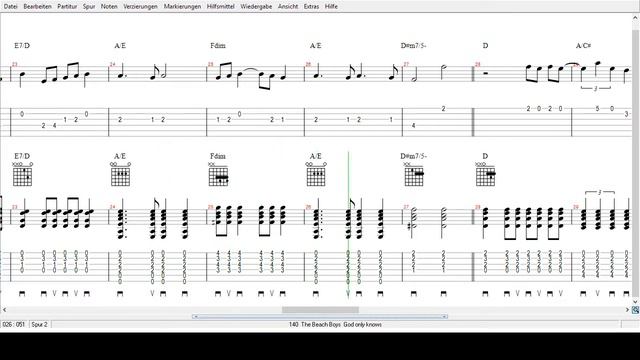Open the Markierungen menu

point(182,7)
